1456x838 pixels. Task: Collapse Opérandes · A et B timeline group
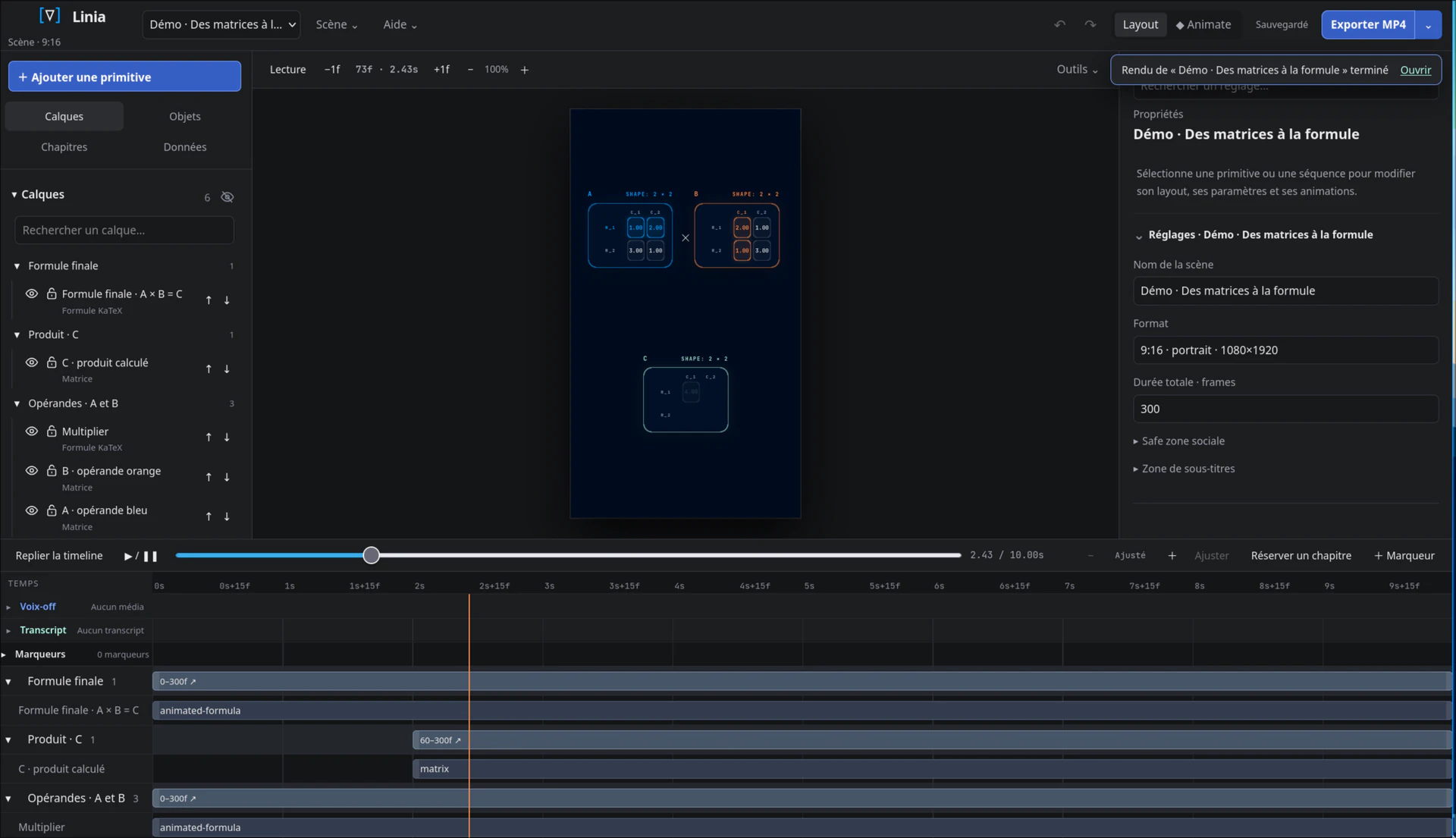pyautogui.click(x=8, y=799)
